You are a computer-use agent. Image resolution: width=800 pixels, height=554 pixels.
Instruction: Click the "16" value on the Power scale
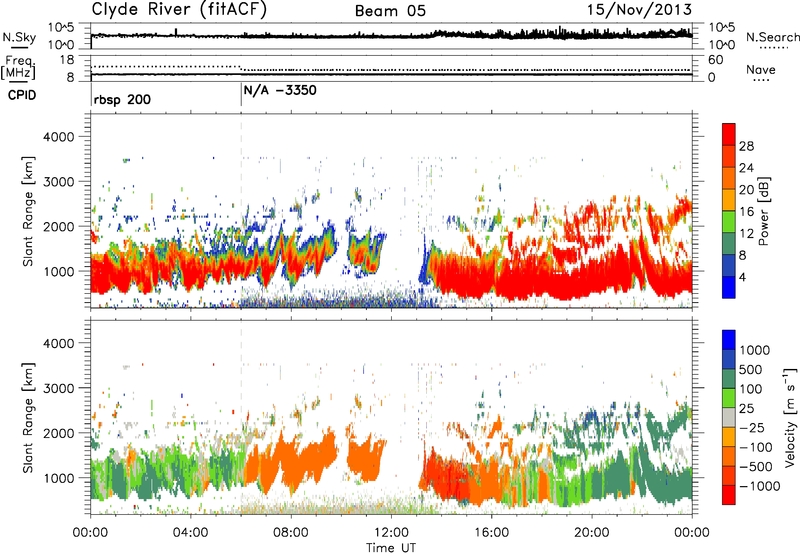(x=746, y=212)
